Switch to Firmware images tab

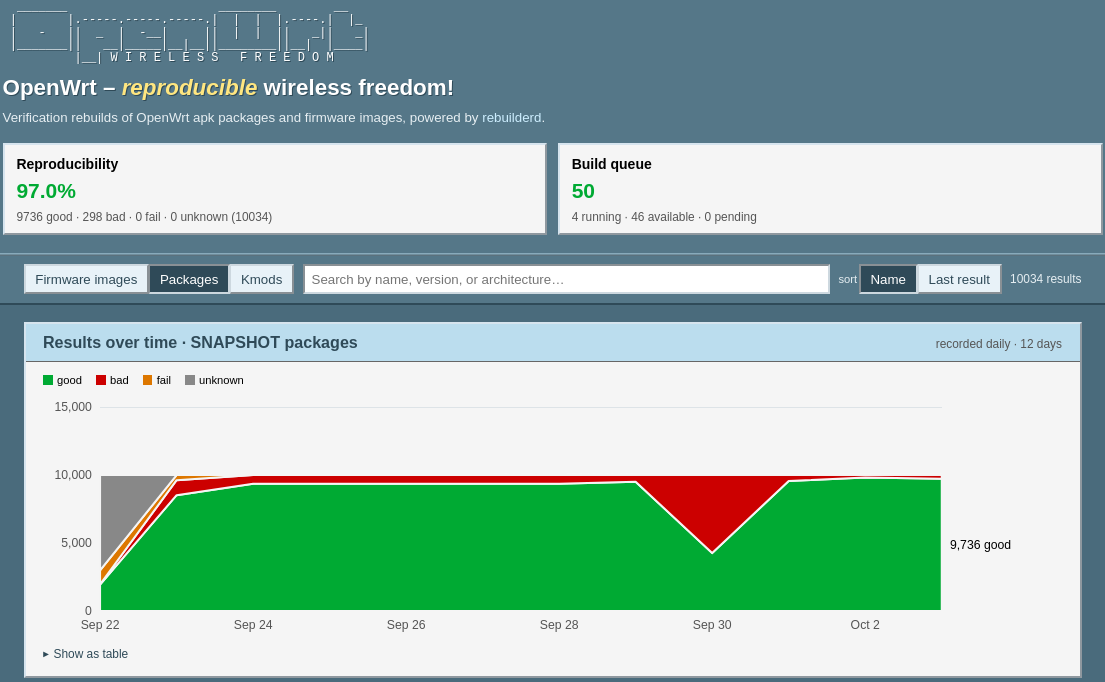click(86, 280)
